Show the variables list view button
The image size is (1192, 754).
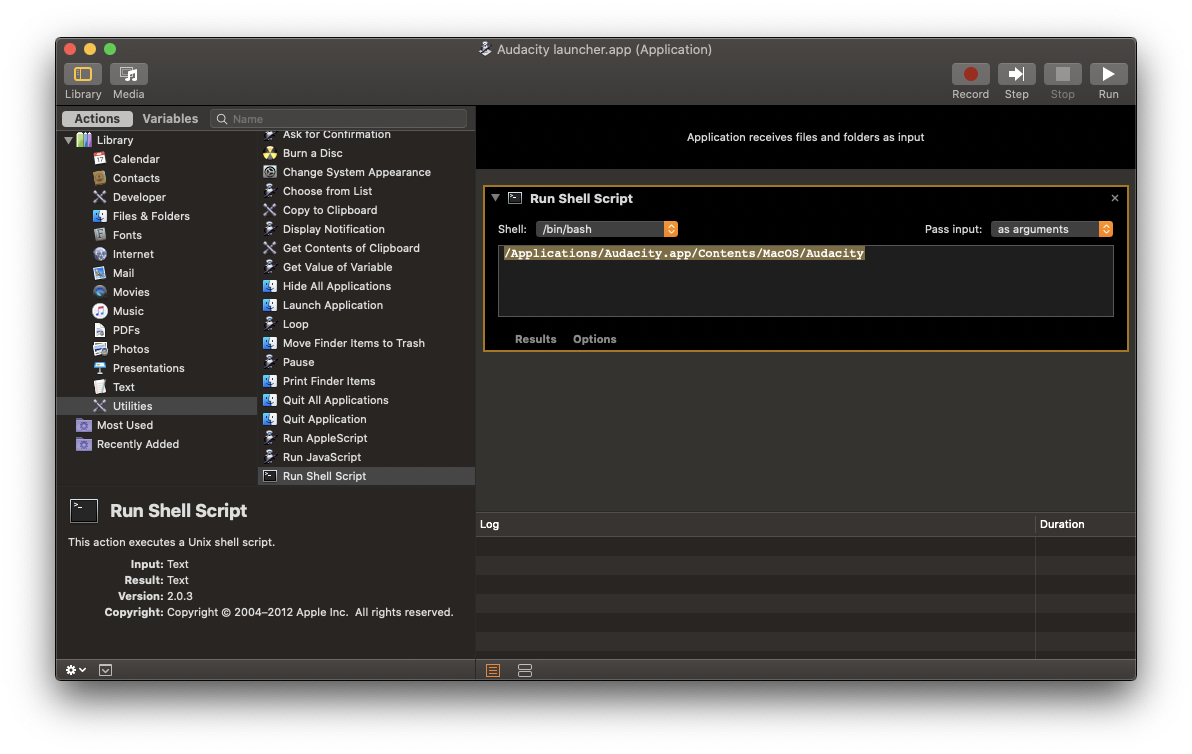point(525,670)
